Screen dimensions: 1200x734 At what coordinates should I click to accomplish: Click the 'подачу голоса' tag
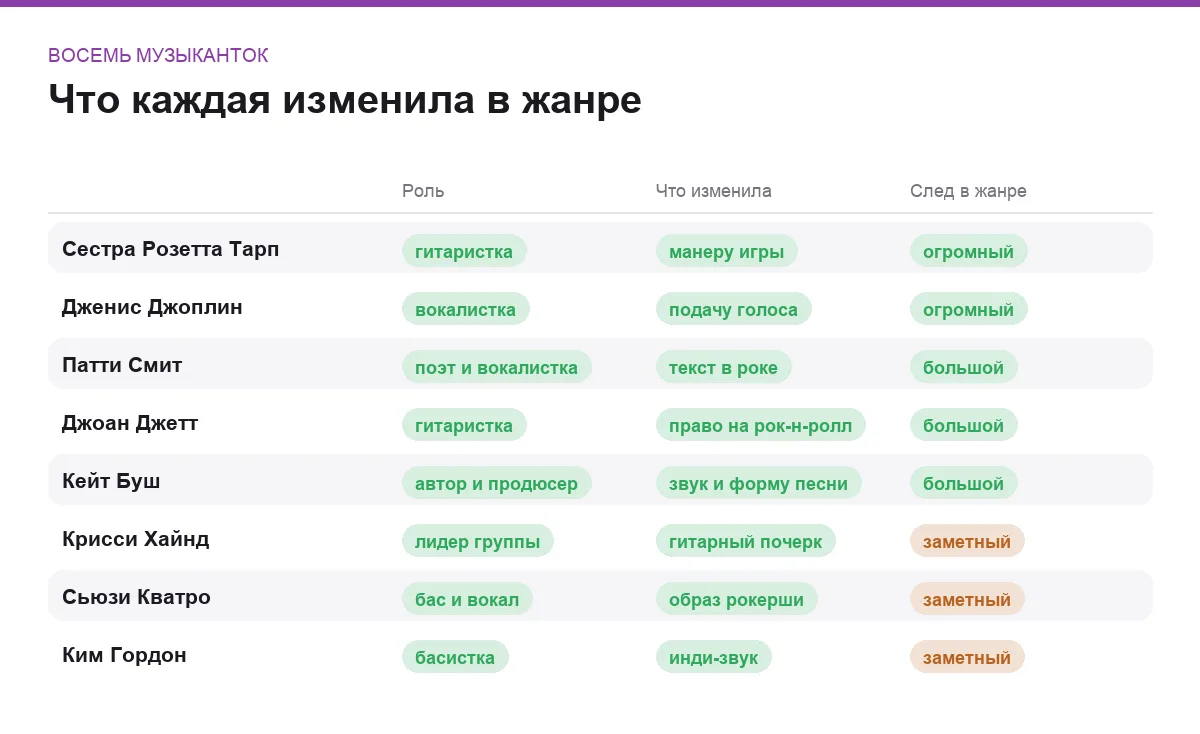click(x=734, y=309)
